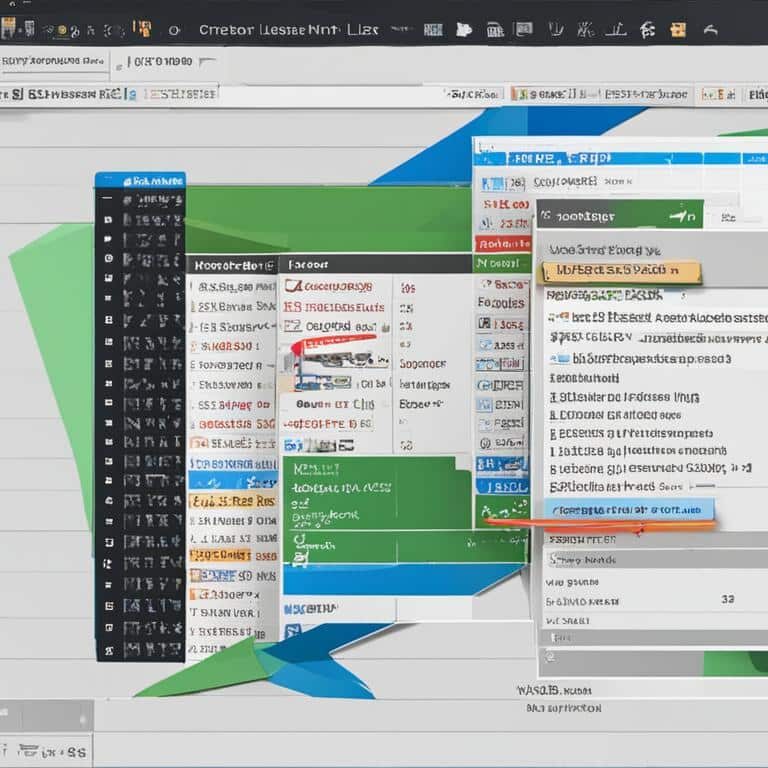Click the orange square icon in top toolbar
The image size is (768, 768).
pos(143,29)
